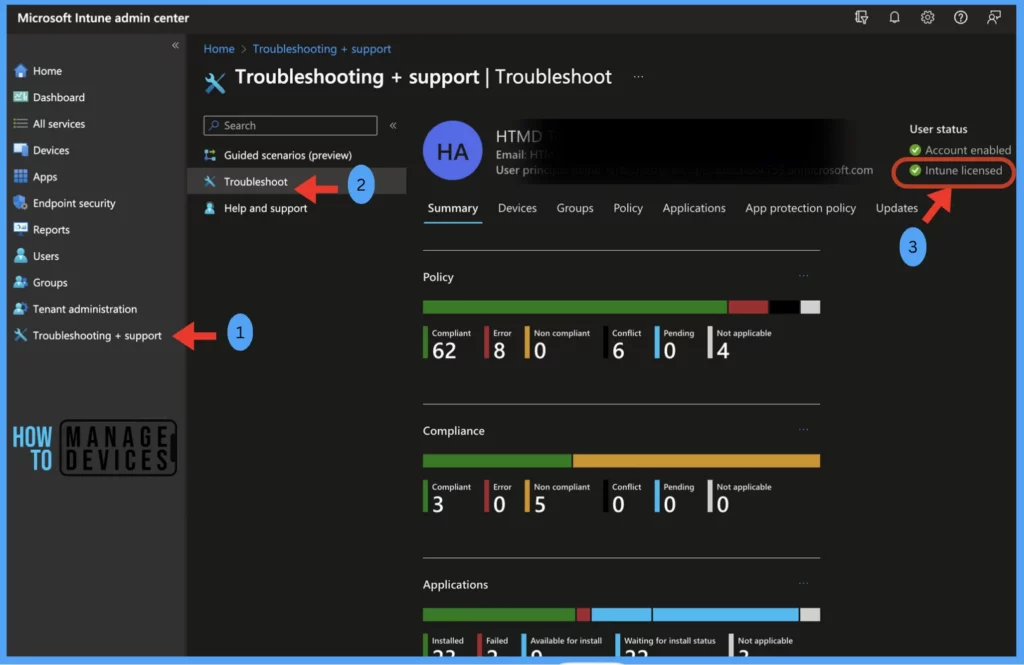The height and width of the screenshot is (665, 1024).
Task: Click the User status heading
Action: [938, 129]
